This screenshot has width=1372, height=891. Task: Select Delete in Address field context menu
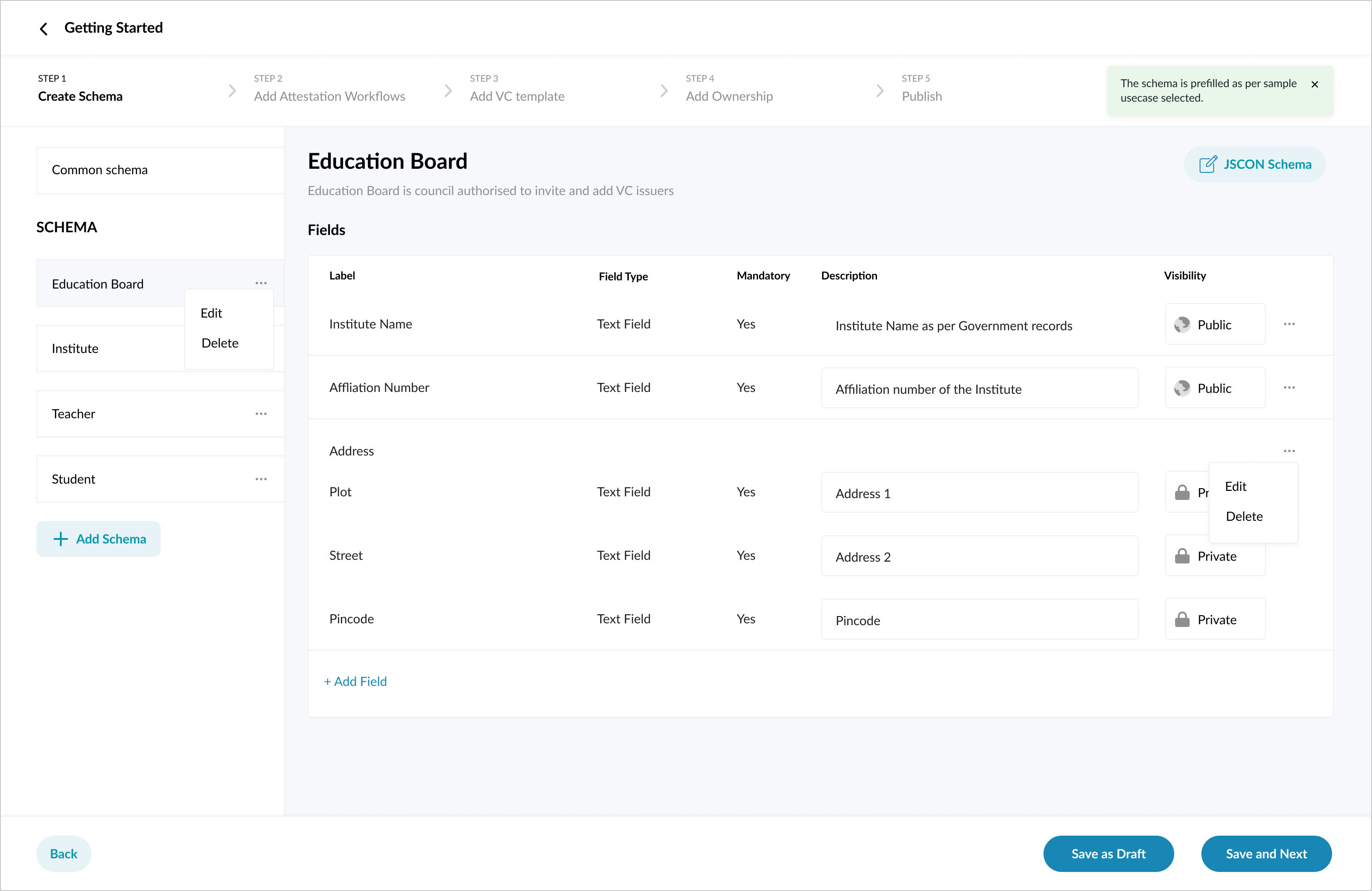click(1244, 516)
